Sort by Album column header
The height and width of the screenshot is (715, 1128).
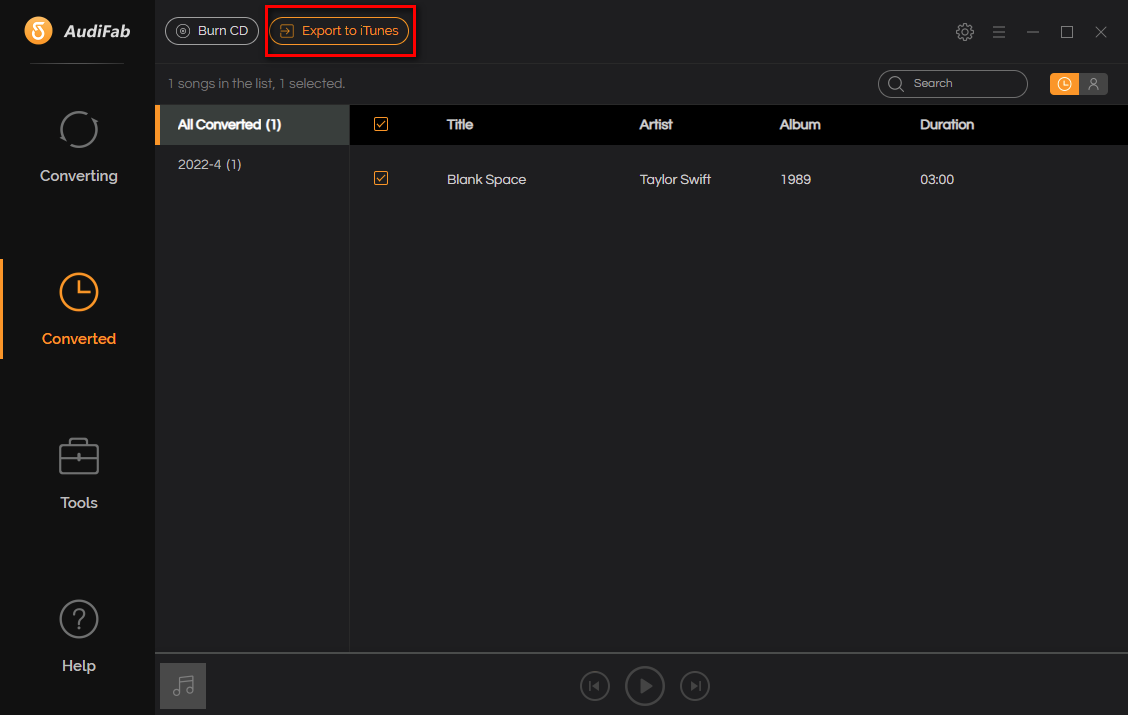800,124
